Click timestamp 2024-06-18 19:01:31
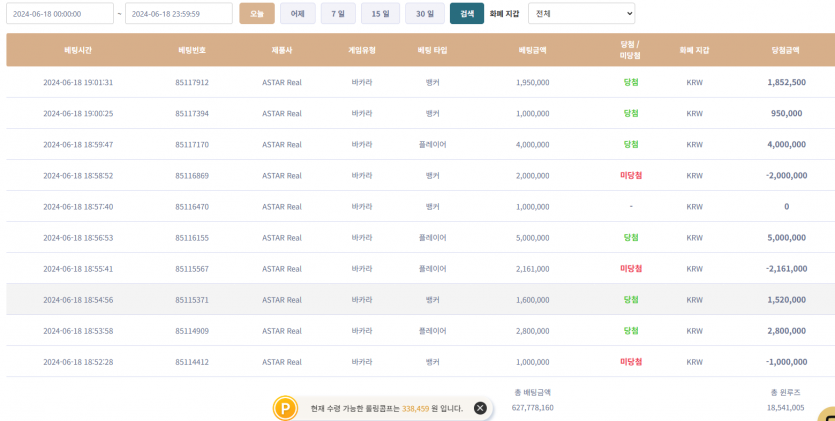 [78, 82]
